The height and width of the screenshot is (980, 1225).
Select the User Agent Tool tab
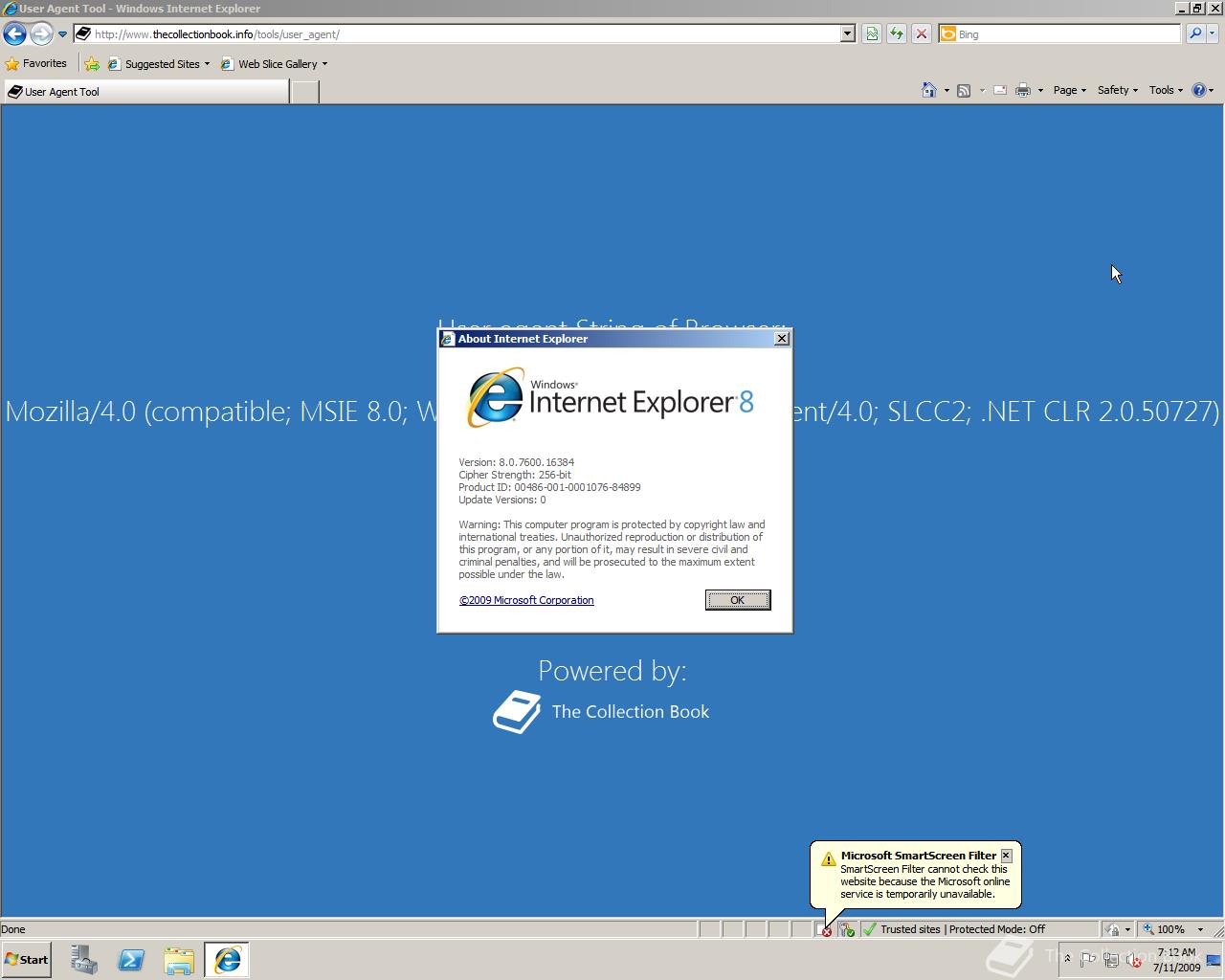click(145, 92)
